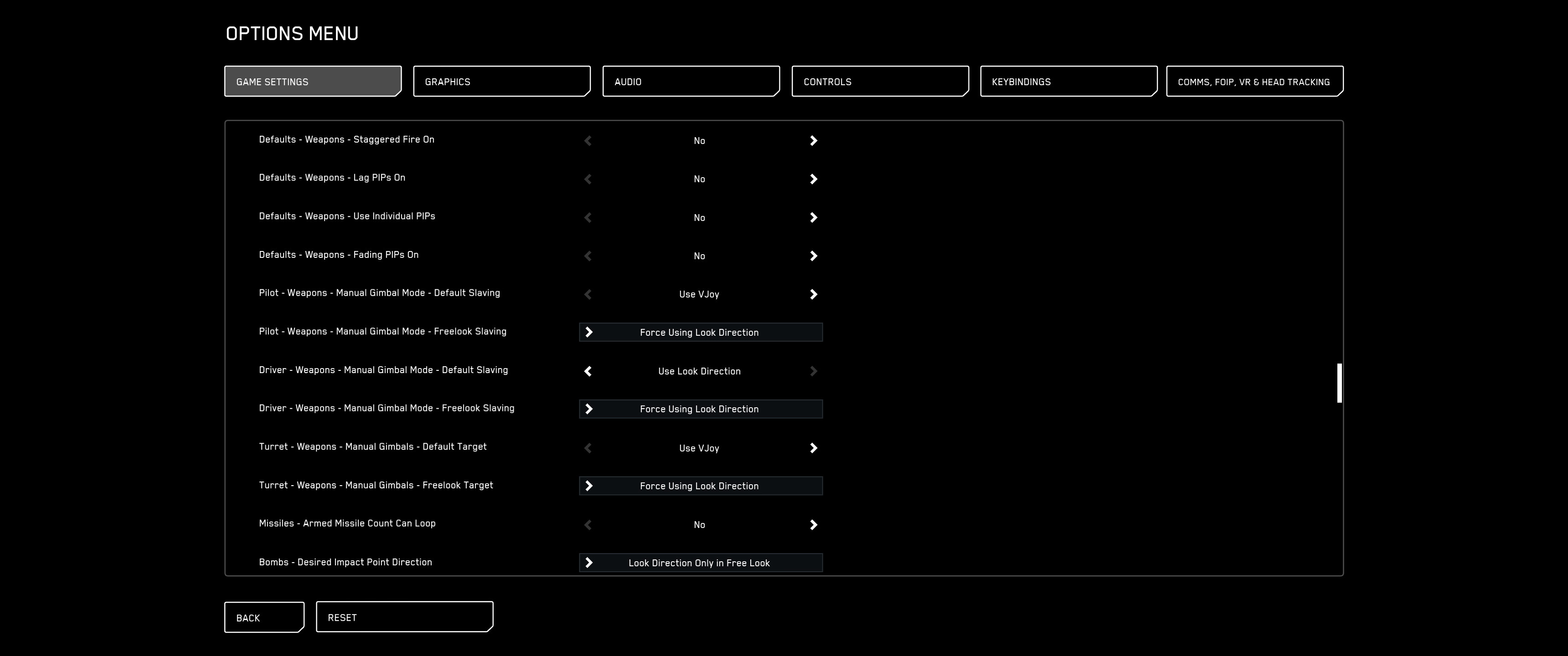
Task: Click right arrow for Use Individual PIPs
Action: coord(813,217)
